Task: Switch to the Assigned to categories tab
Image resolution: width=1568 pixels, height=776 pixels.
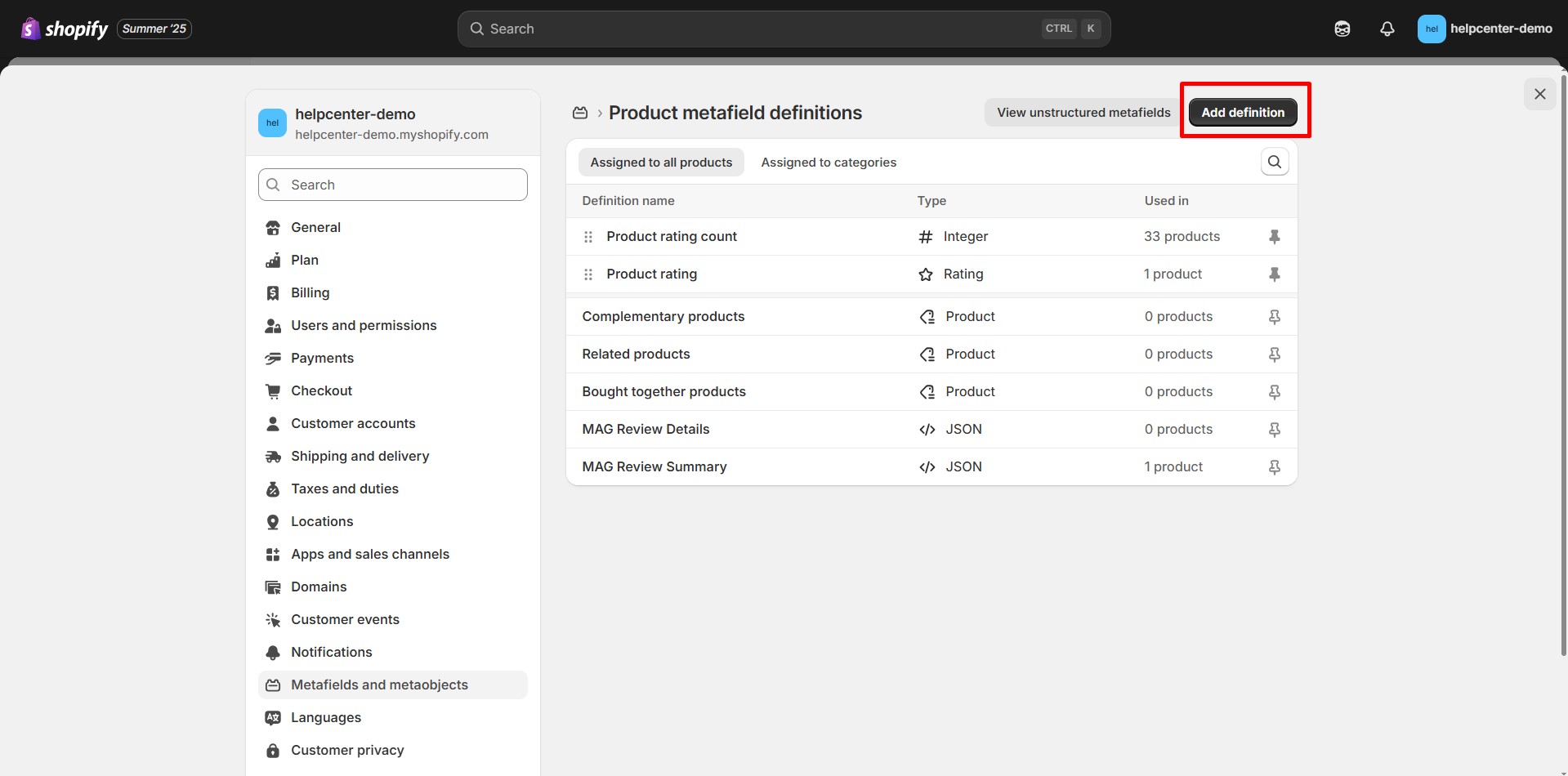Action: pos(829,162)
